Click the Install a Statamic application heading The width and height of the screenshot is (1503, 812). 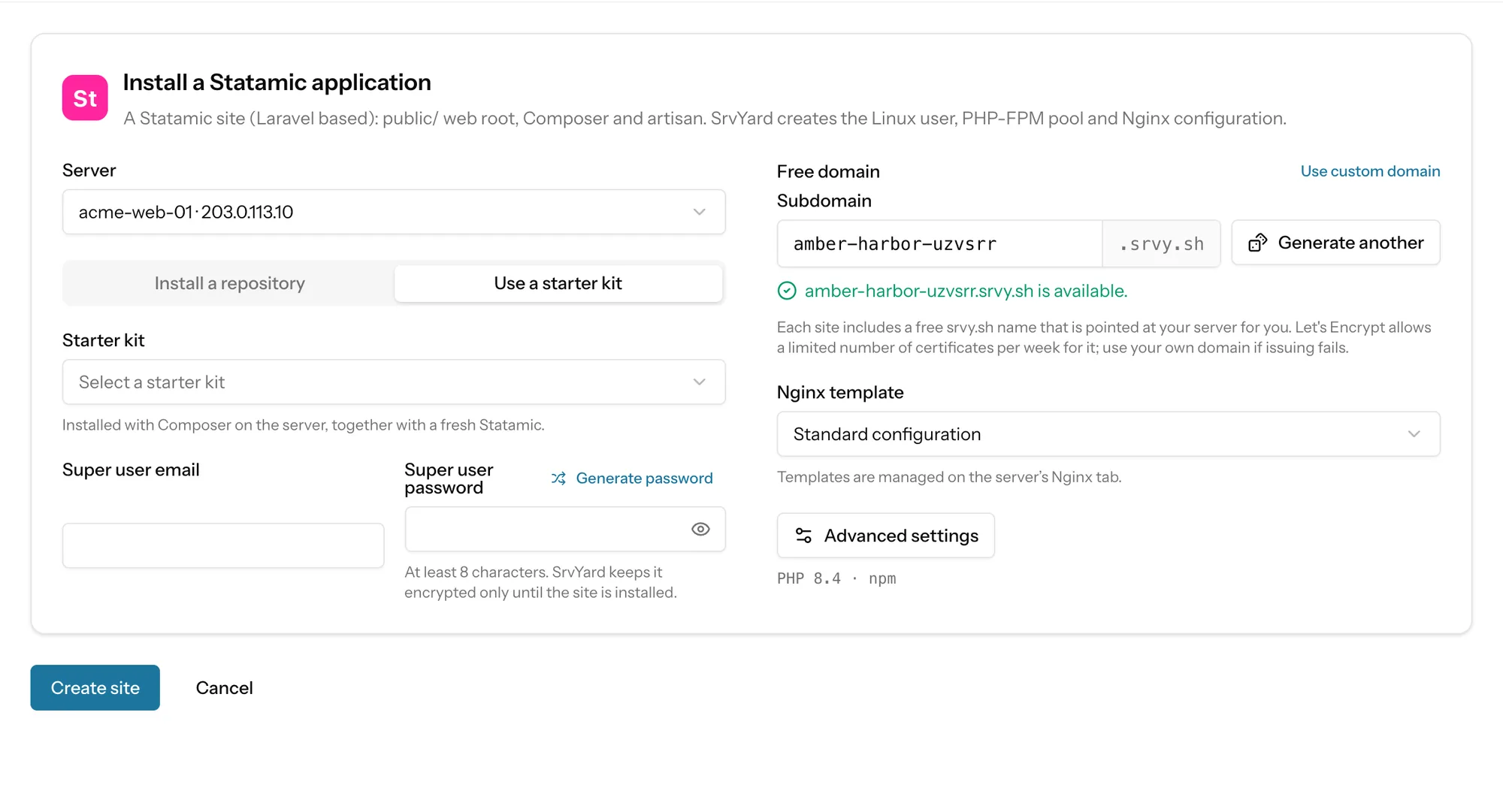tap(277, 82)
